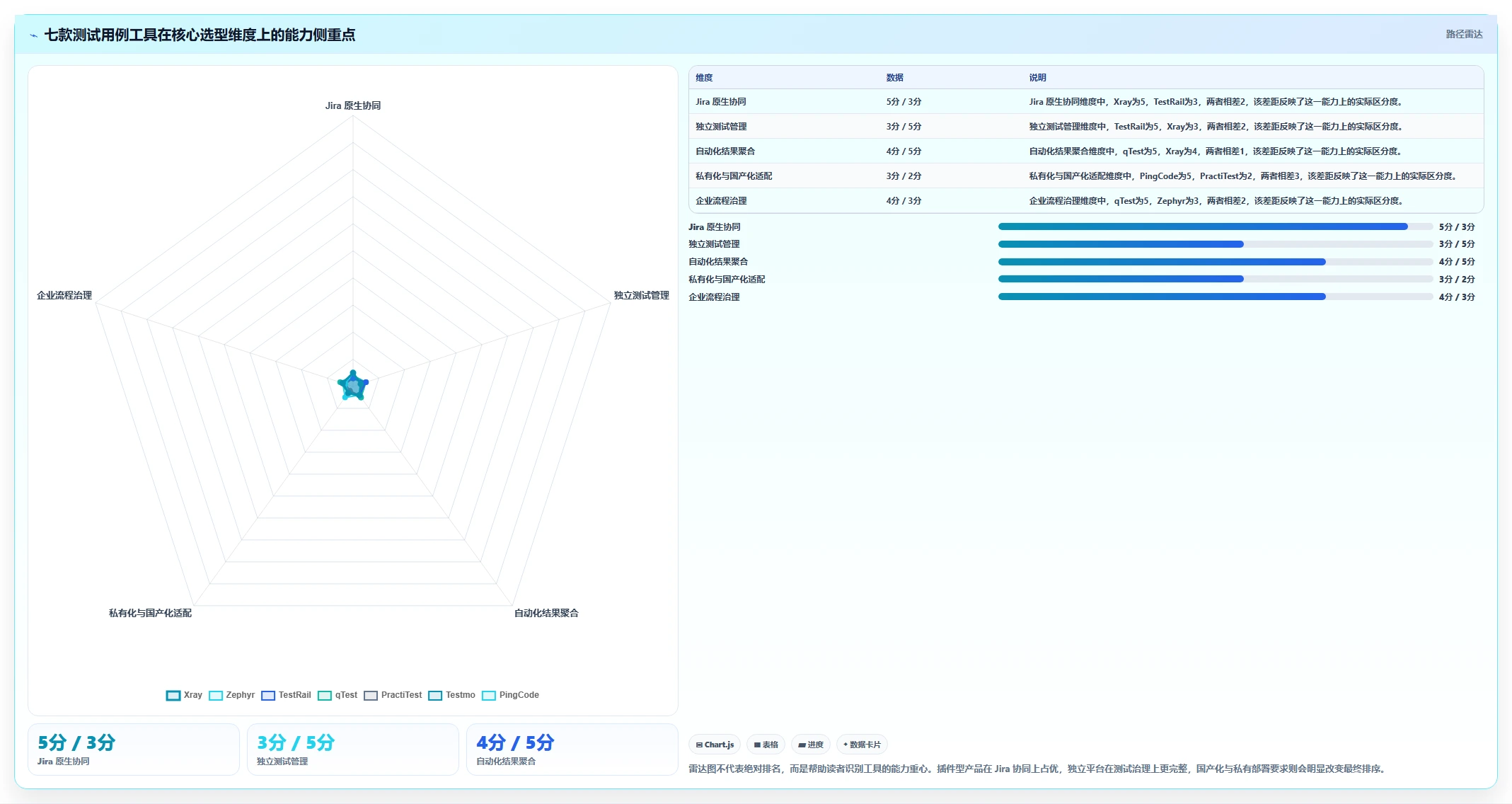Click the 说明 column header
The image size is (1512, 804).
[x=1037, y=78]
